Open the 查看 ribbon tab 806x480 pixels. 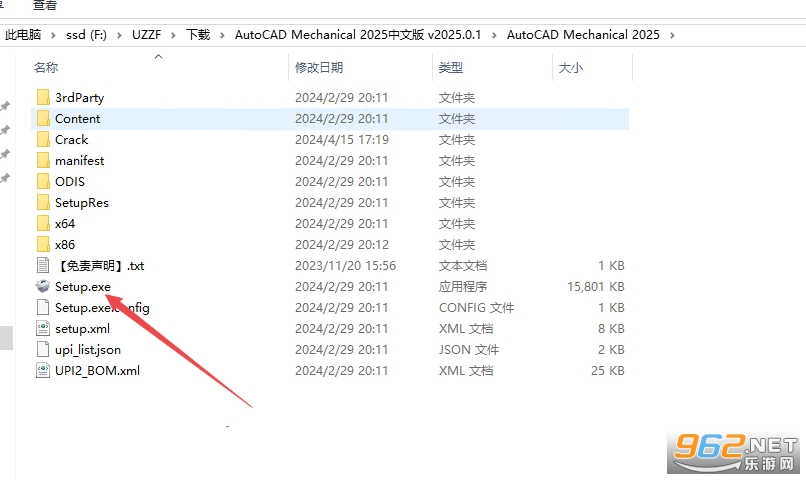(x=45, y=5)
